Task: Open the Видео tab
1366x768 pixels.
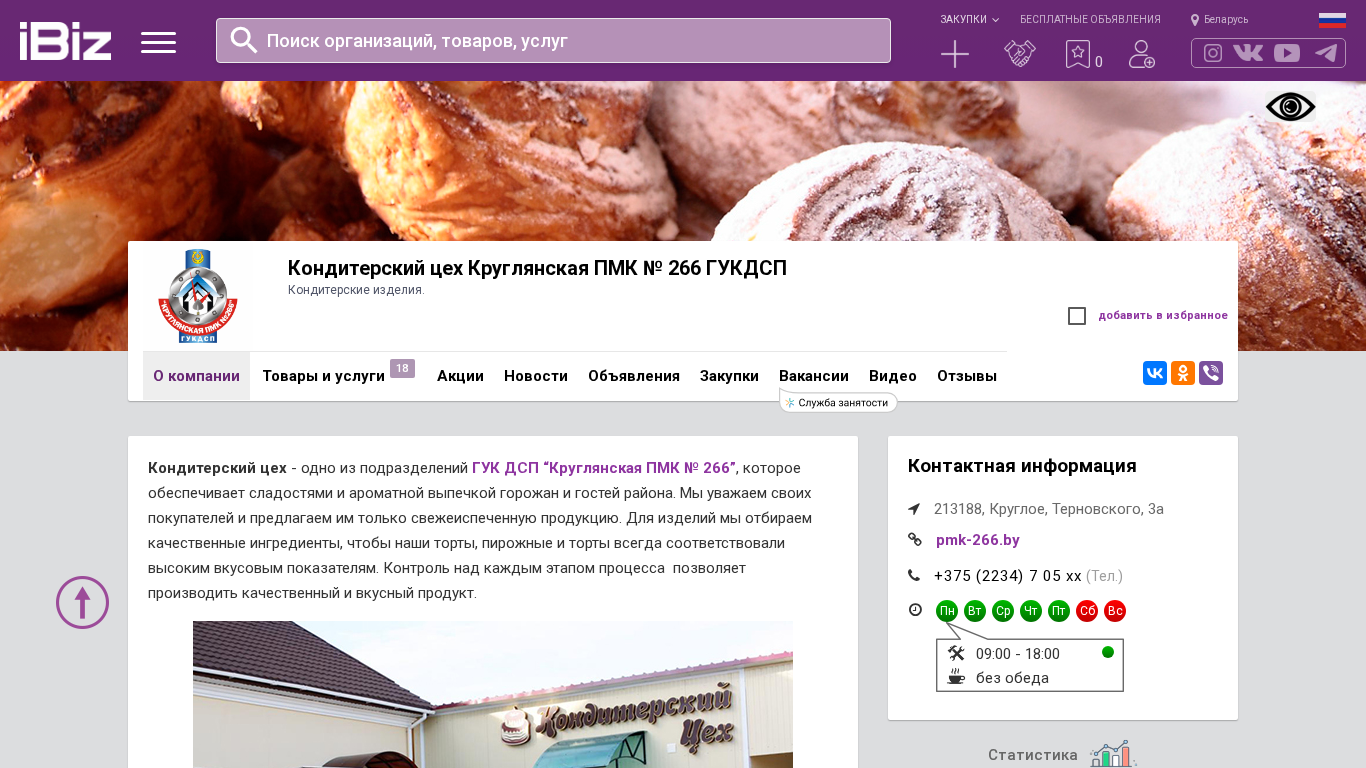Action: (893, 376)
